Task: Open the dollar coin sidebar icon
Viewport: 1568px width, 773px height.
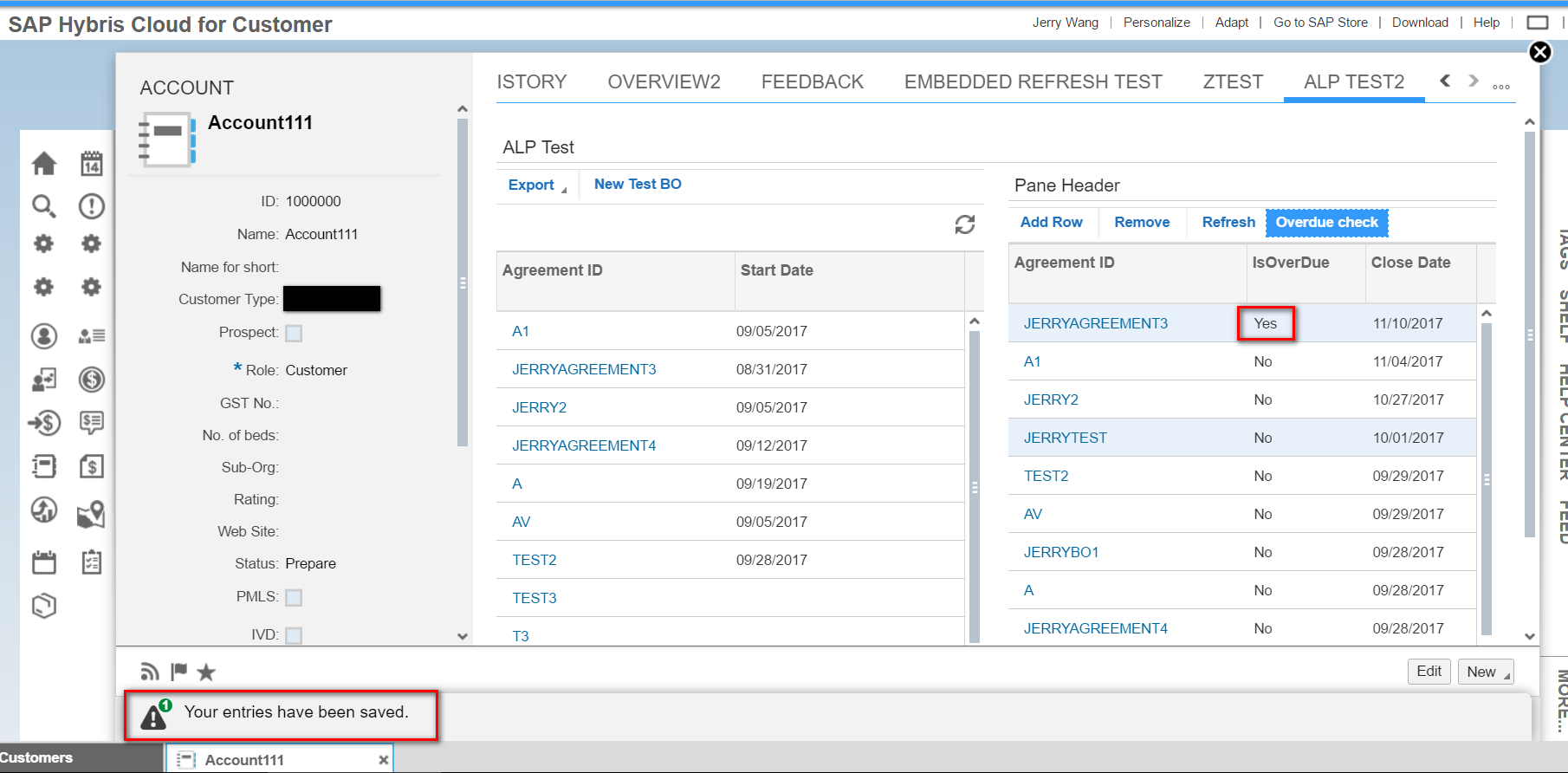Action: pyautogui.click(x=92, y=380)
